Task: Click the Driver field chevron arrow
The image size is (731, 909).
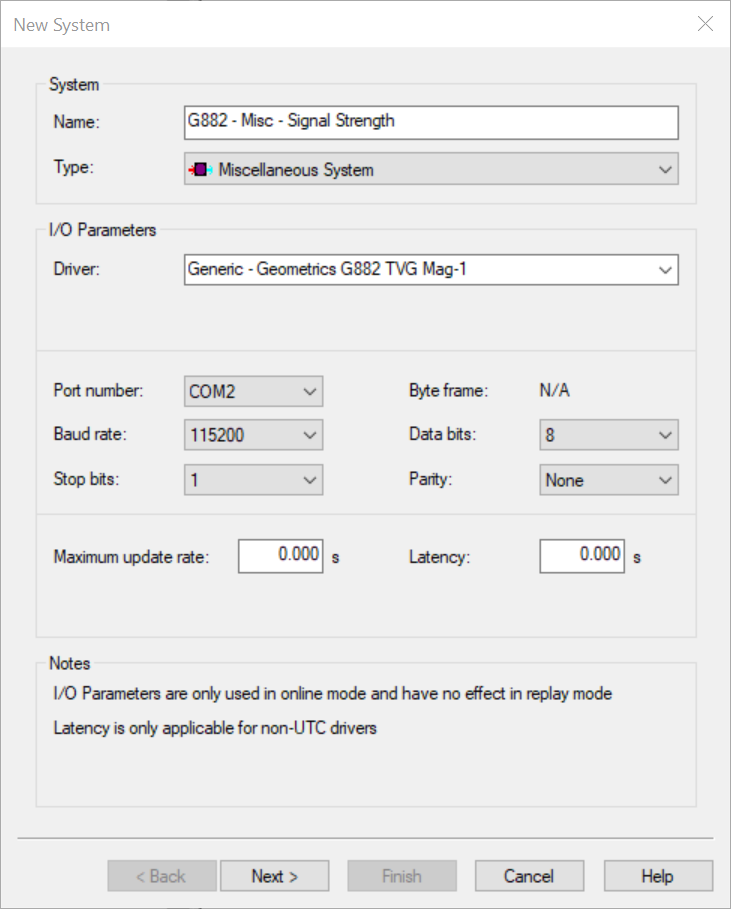Action: tap(666, 269)
